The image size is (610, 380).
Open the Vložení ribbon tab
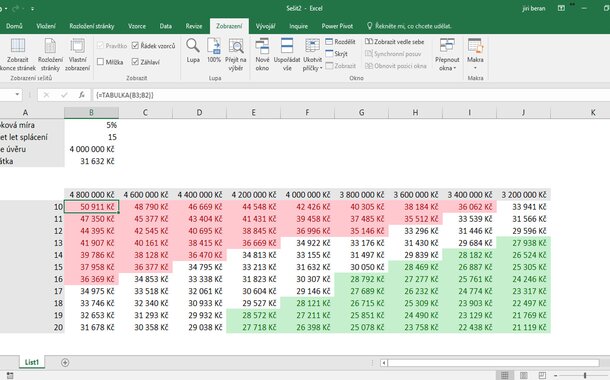tap(46, 26)
